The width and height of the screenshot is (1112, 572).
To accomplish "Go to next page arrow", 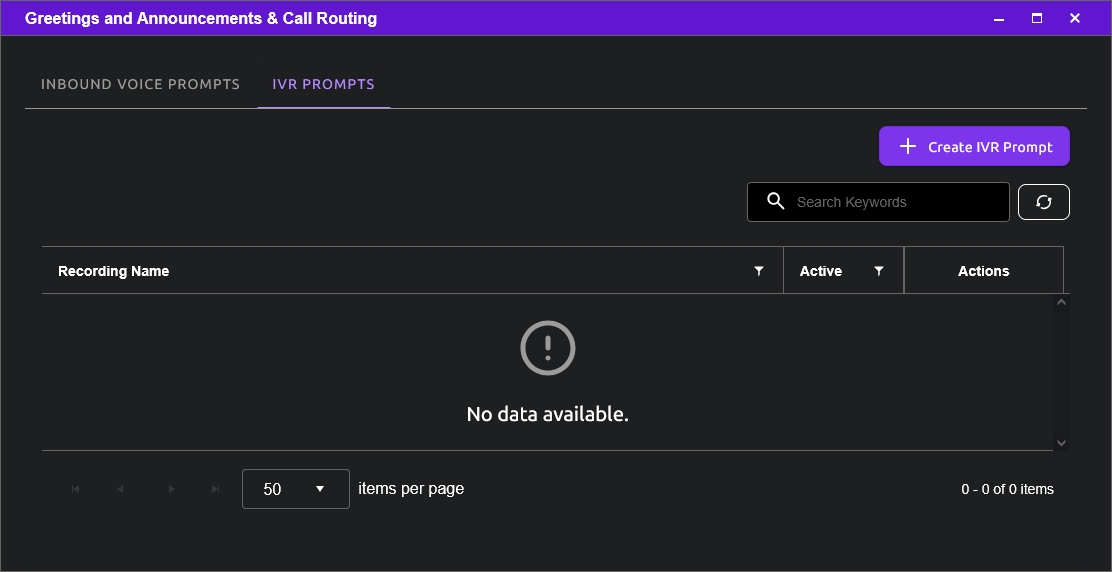I will point(171,489).
